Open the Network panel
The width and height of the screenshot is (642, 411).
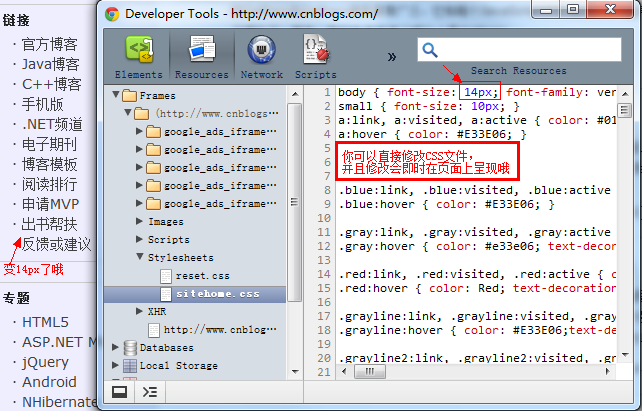pyautogui.click(x=262, y=57)
